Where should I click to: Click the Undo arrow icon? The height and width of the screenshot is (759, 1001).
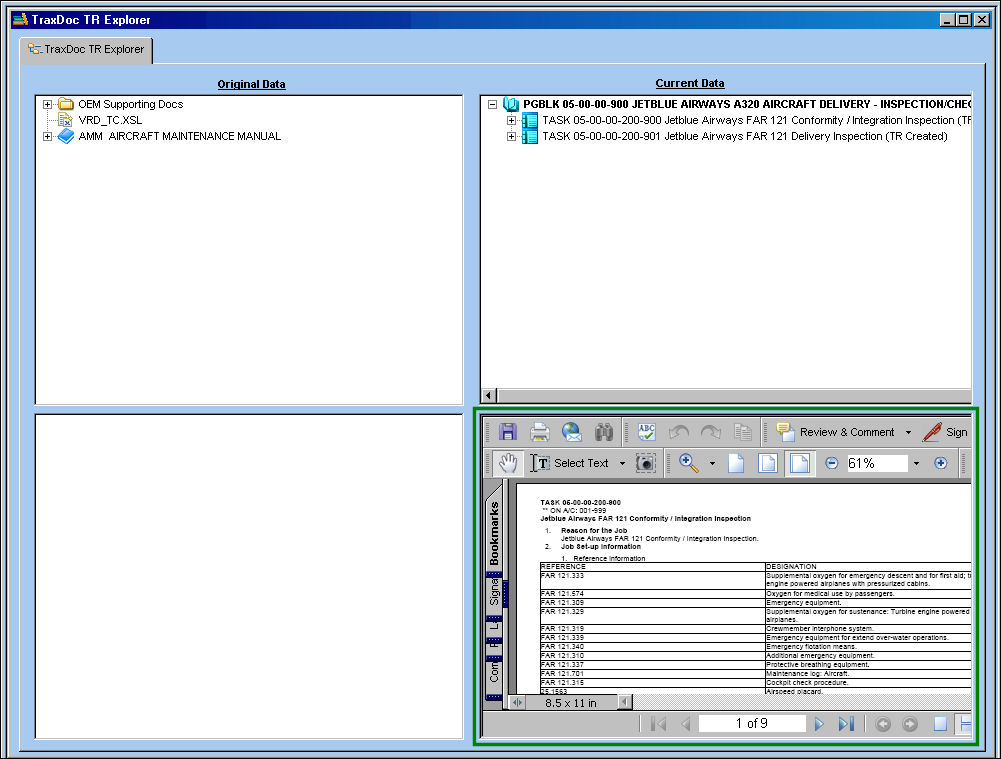click(x=679, y=432)
